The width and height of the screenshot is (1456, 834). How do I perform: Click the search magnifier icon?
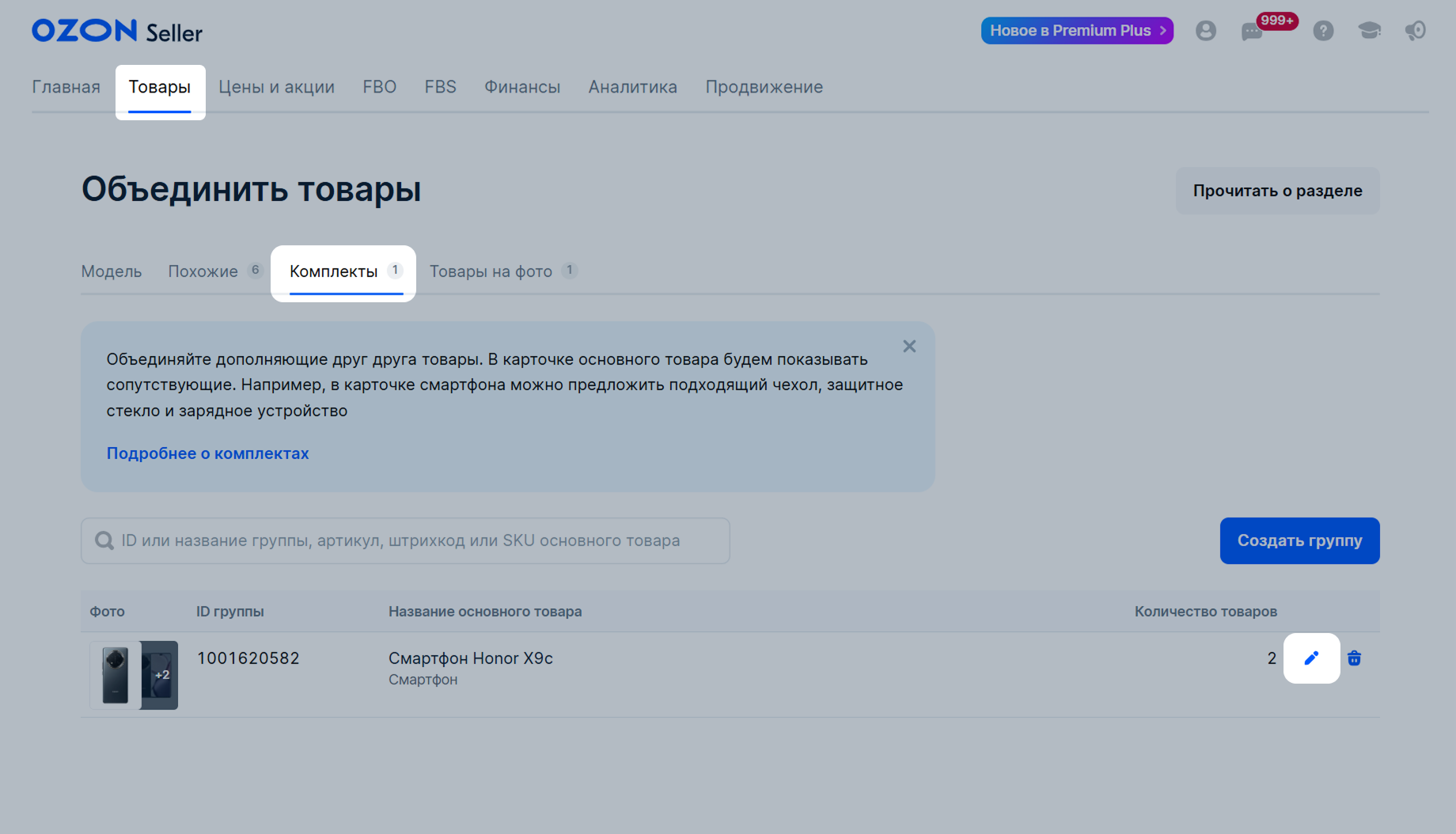tap(104, 540)
